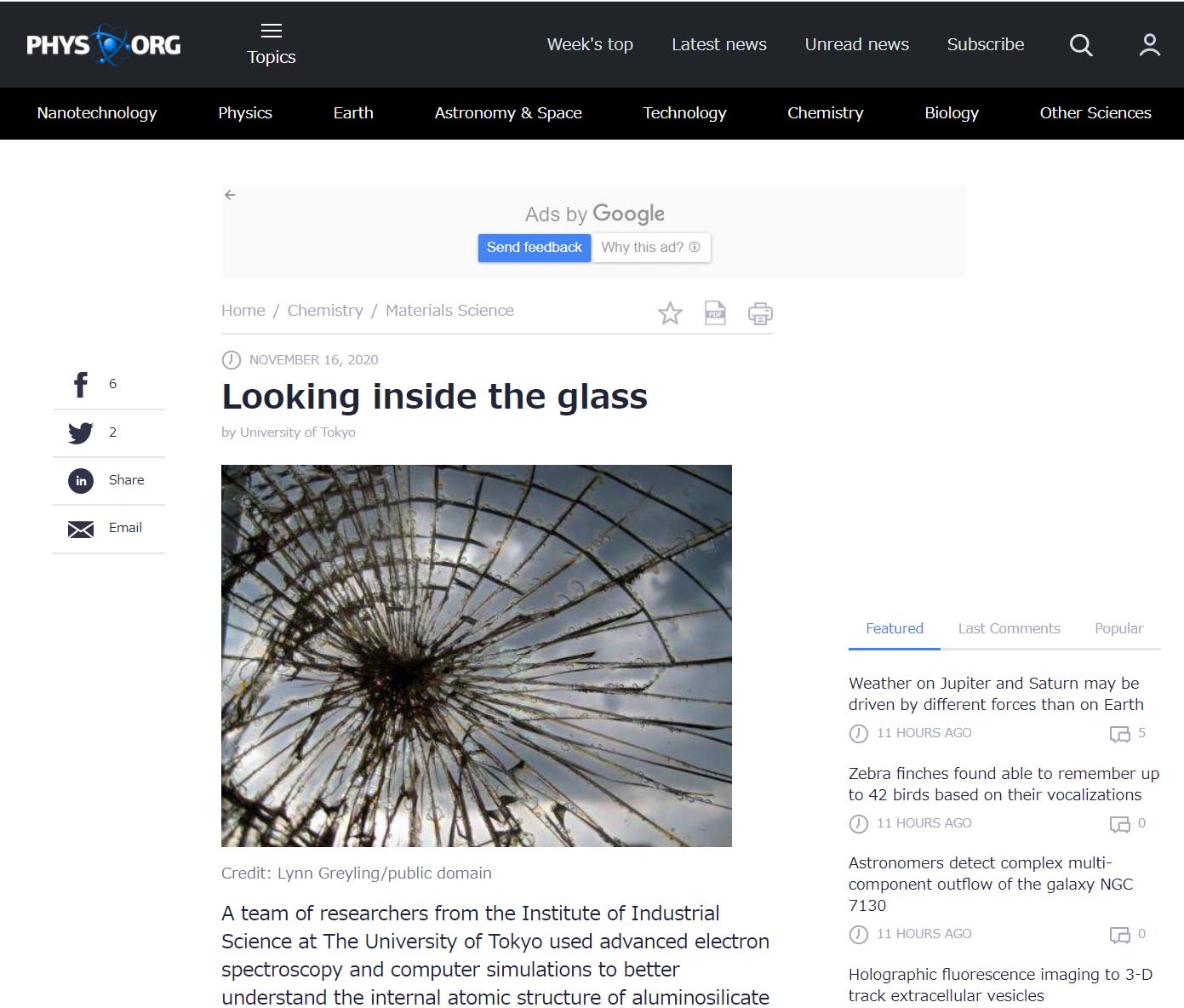1184x1008 pixels.
Task: Click Subscribe in header
Action: click(986, 44)
